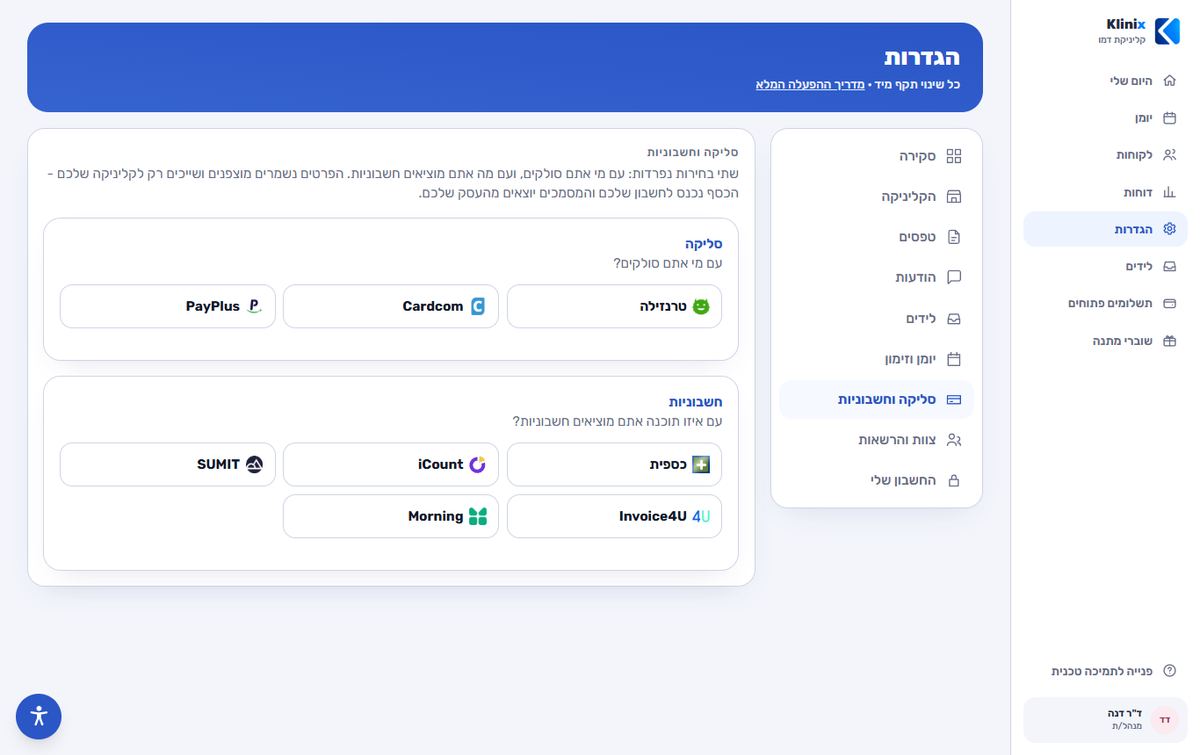Open the accessibility widget button

[x=39, y=716]
